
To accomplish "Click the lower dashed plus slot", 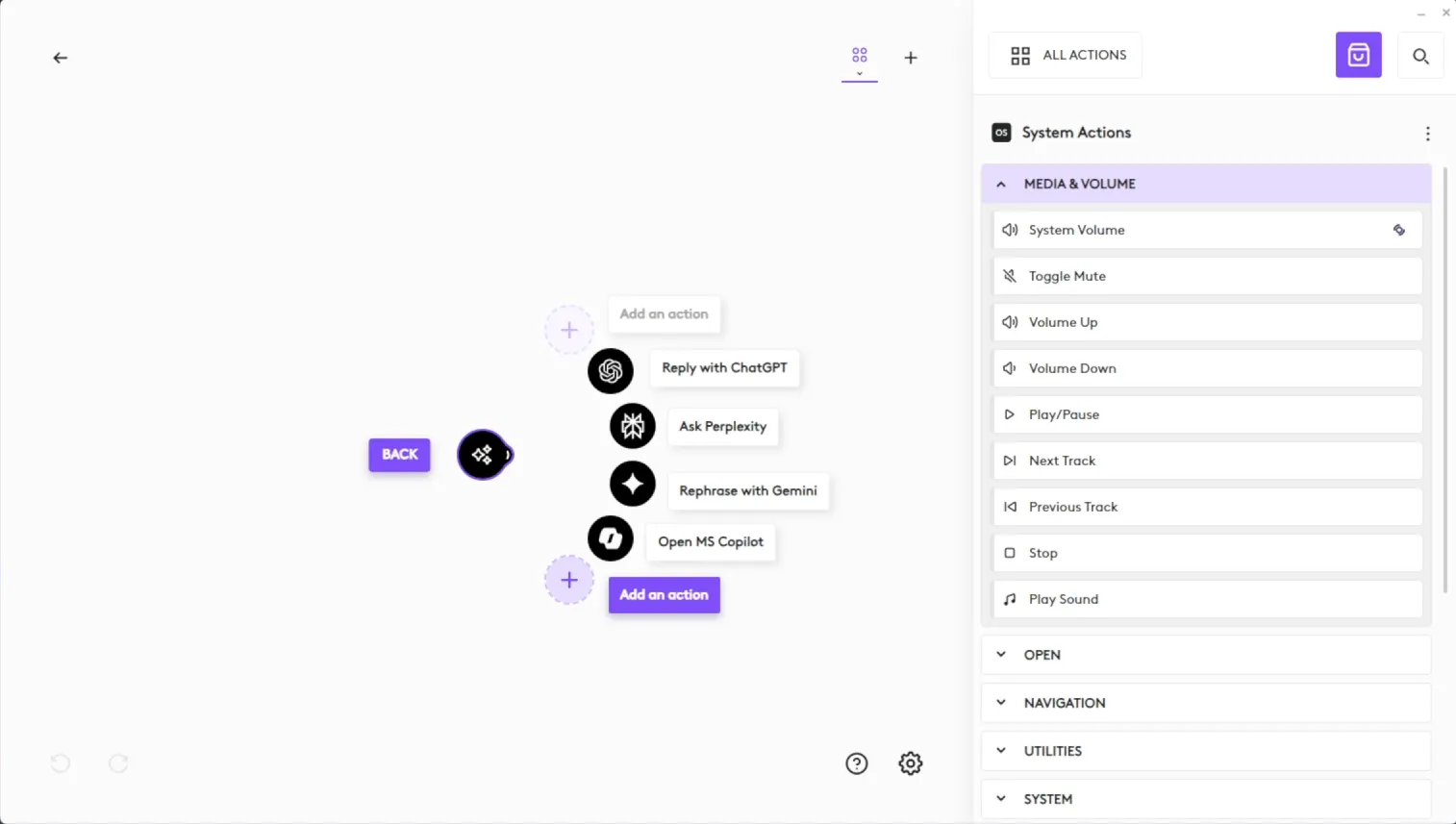I will (569, 580).
